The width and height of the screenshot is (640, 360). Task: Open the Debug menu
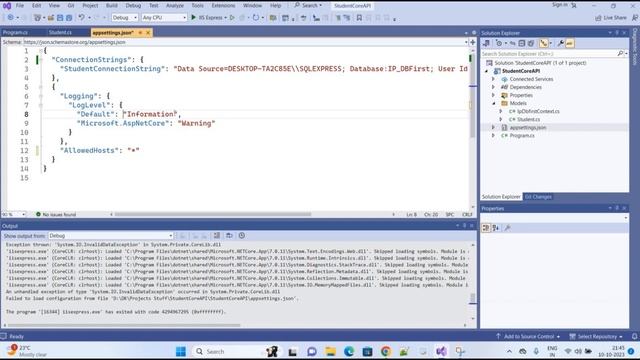133,6
